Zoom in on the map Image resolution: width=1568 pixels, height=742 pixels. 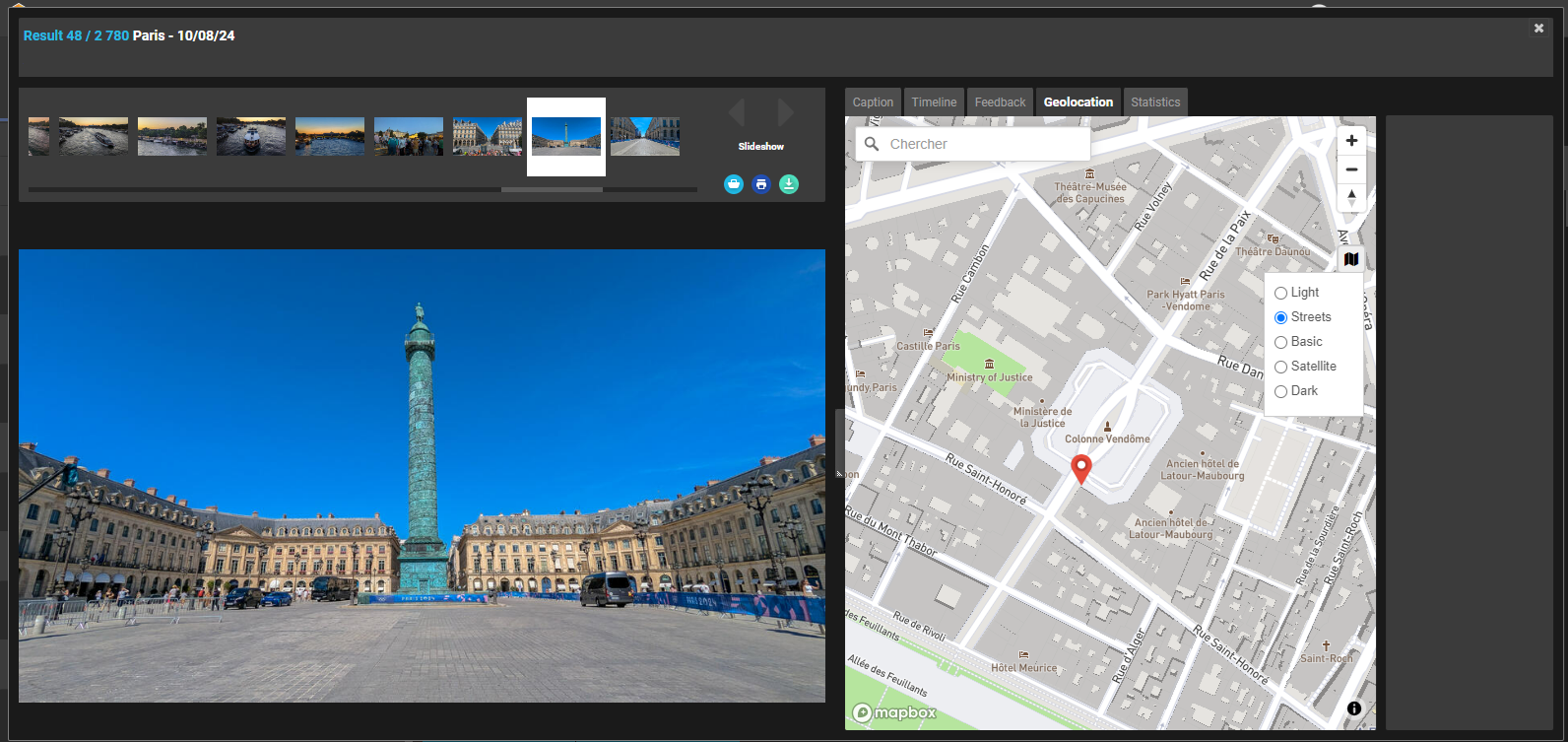pyautogui.click(x=1351, y=141)
